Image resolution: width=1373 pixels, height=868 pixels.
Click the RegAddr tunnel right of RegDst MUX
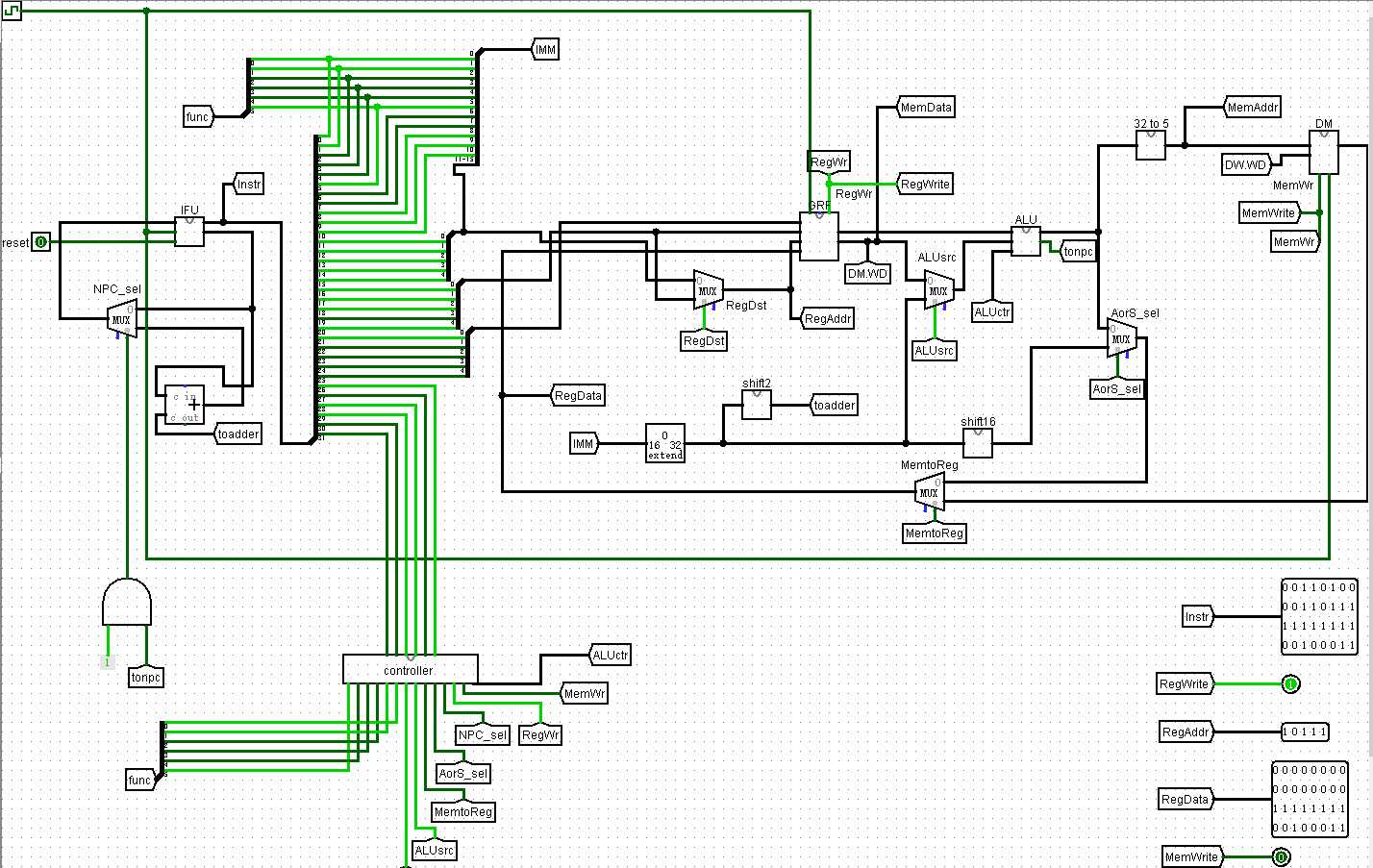point(828,319)
